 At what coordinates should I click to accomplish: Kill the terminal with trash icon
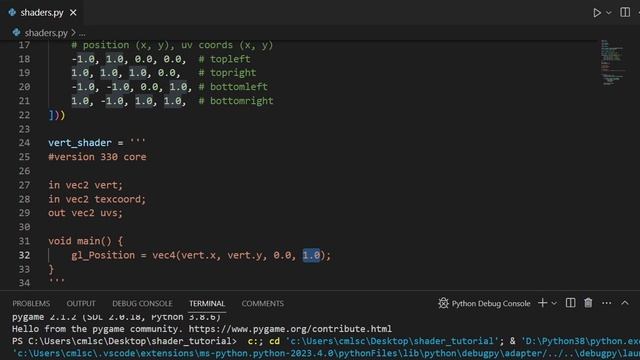coord(588,303)
